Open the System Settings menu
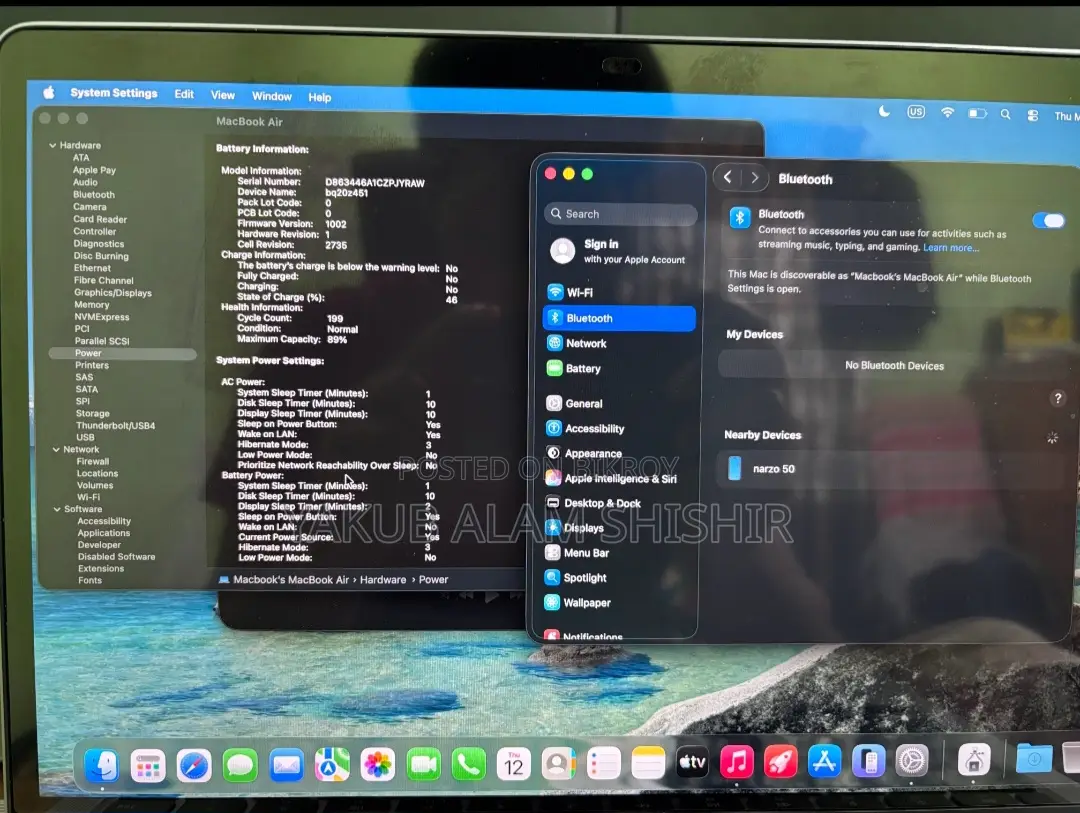Image resolution: width=1080 pixels, height=813 pixels. [x=114, y=93]
